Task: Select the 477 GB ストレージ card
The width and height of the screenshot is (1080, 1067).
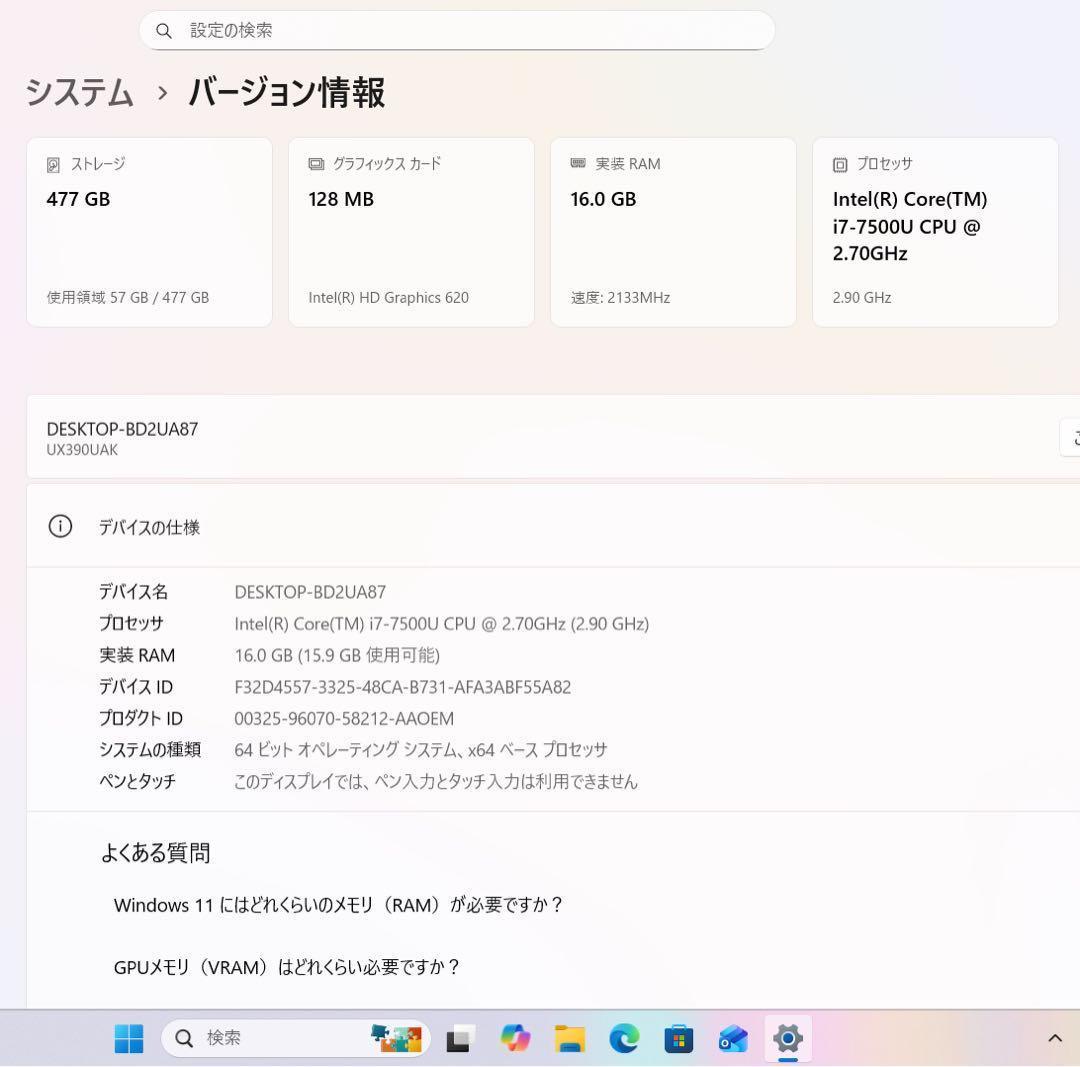Action: (x=149, y=232)
